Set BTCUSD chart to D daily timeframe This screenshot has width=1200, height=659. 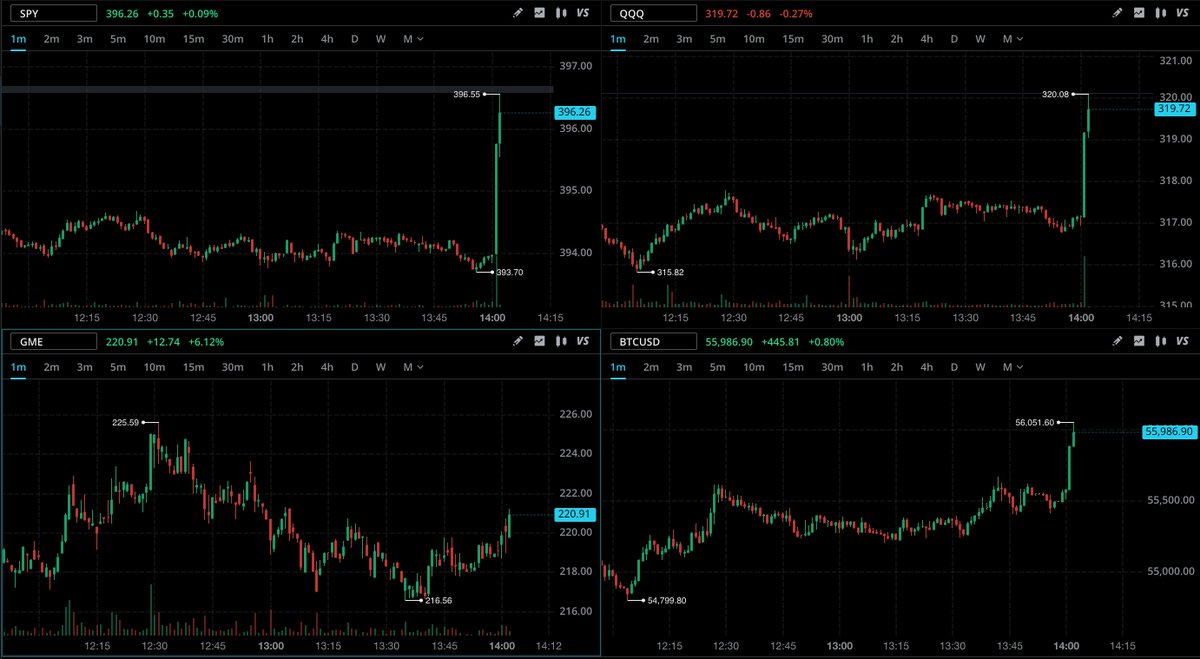click(x=953, y=367)
